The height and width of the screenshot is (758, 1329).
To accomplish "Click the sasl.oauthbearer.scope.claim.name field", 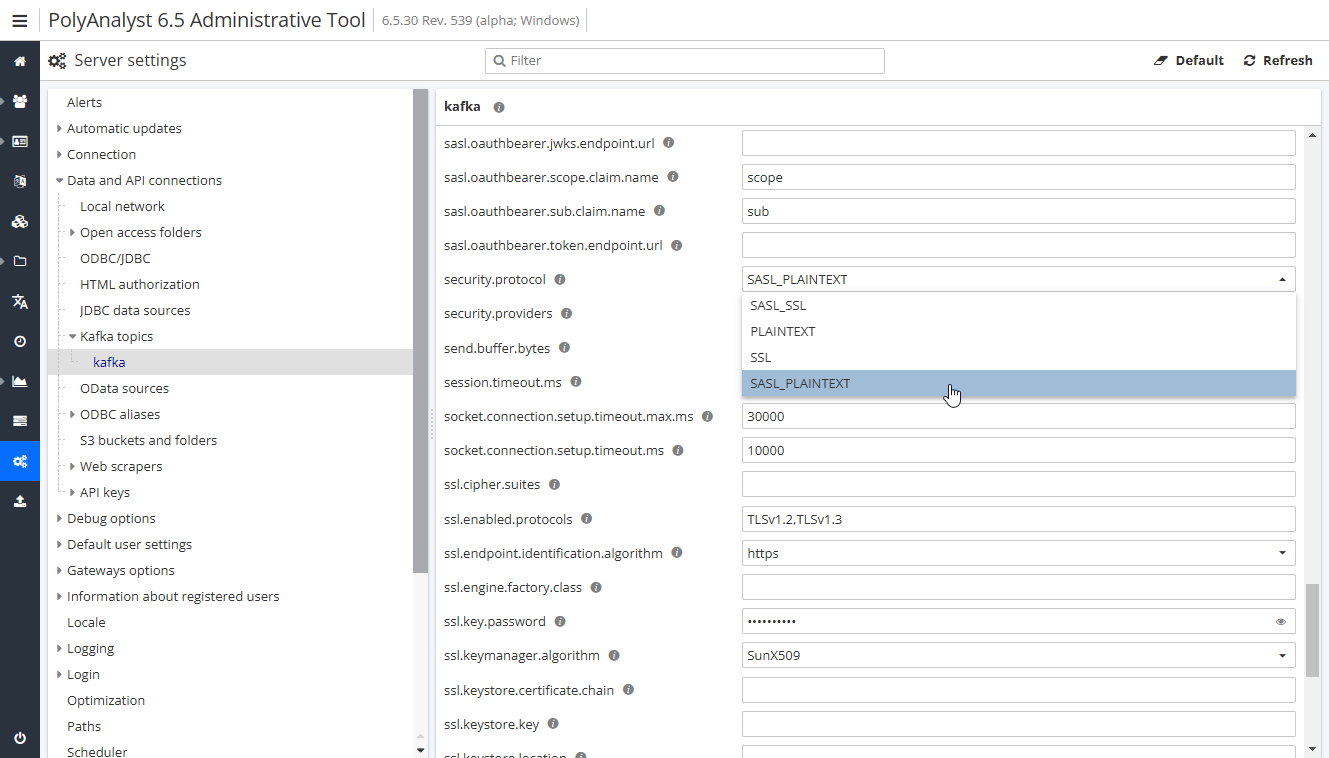I will pos(1018,177).
